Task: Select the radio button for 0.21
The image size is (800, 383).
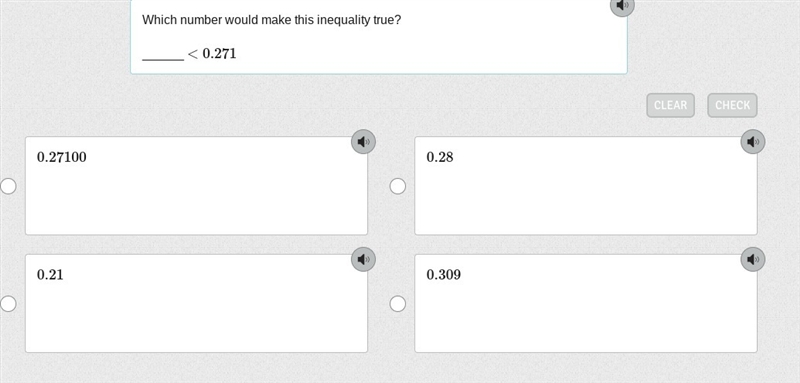Action: (x=8, y=304)
